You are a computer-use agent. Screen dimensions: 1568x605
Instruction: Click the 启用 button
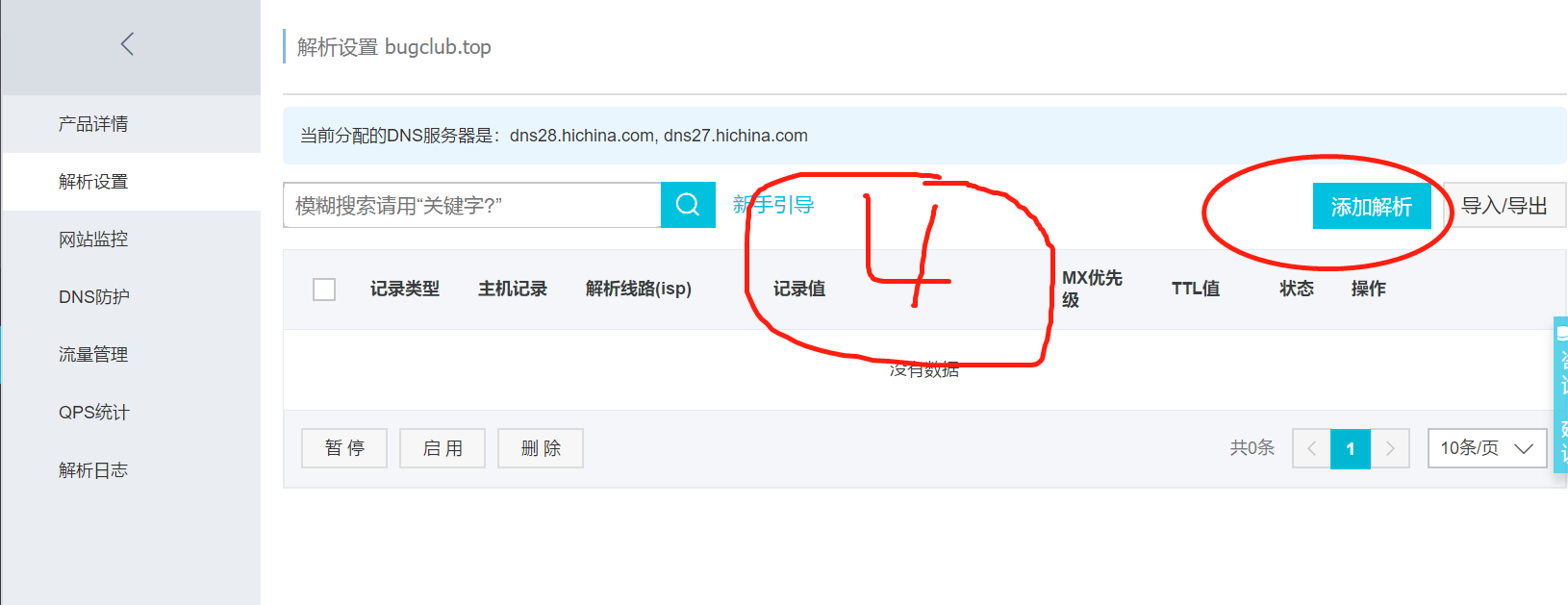pos(443,448)
